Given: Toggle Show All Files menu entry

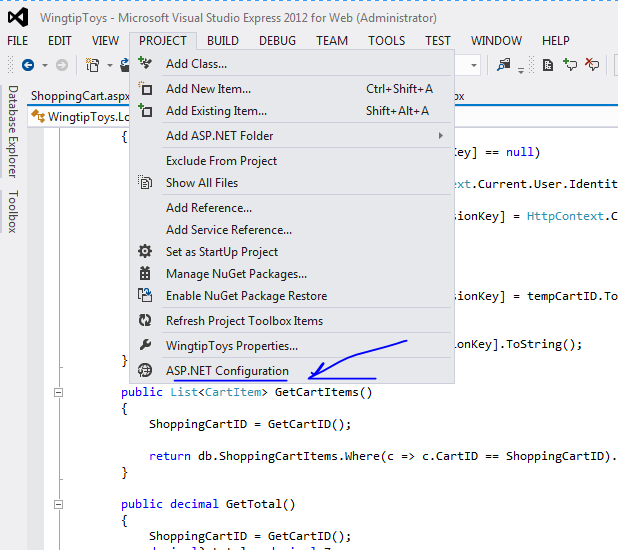Looking at the screenshot, I should [292, 183].
